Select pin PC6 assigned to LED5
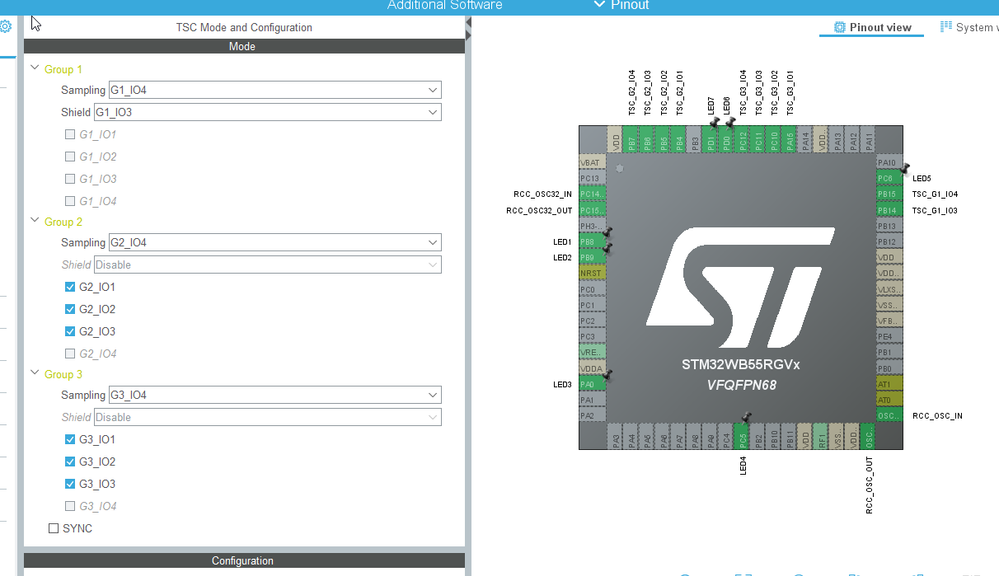The height and width of the screenshot is (576, 999). click(889, 178)
